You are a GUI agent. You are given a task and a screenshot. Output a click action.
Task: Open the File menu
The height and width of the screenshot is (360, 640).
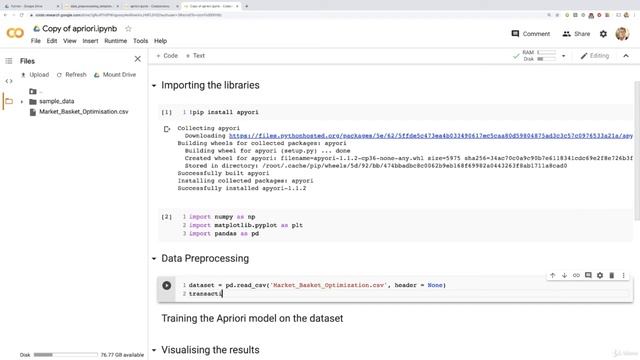coord(36,41)
